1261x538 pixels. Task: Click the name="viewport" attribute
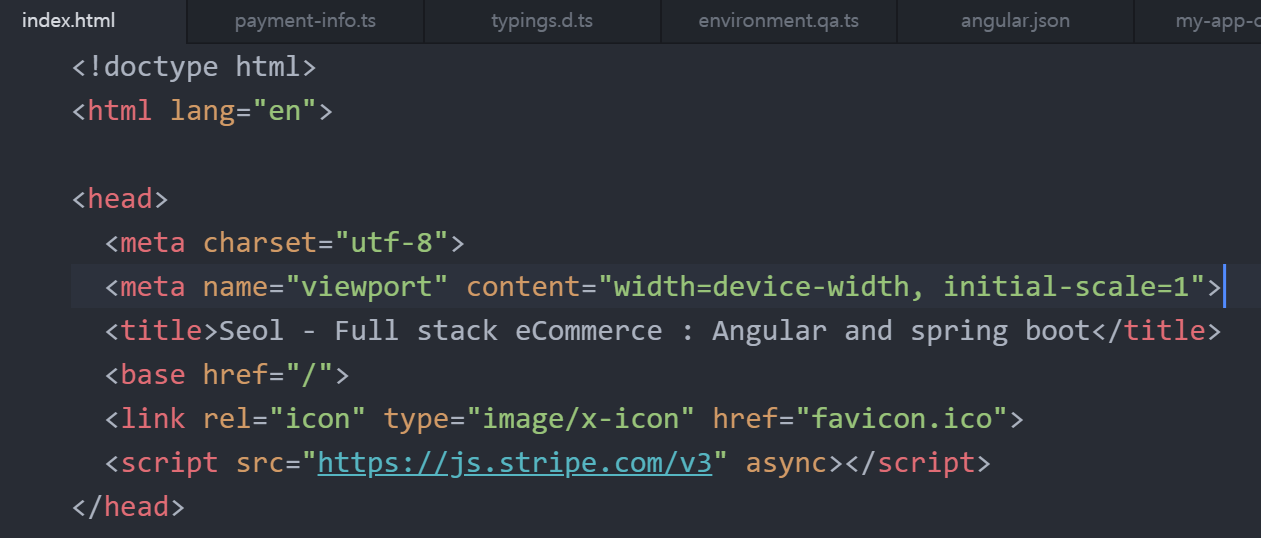(326, 287)
